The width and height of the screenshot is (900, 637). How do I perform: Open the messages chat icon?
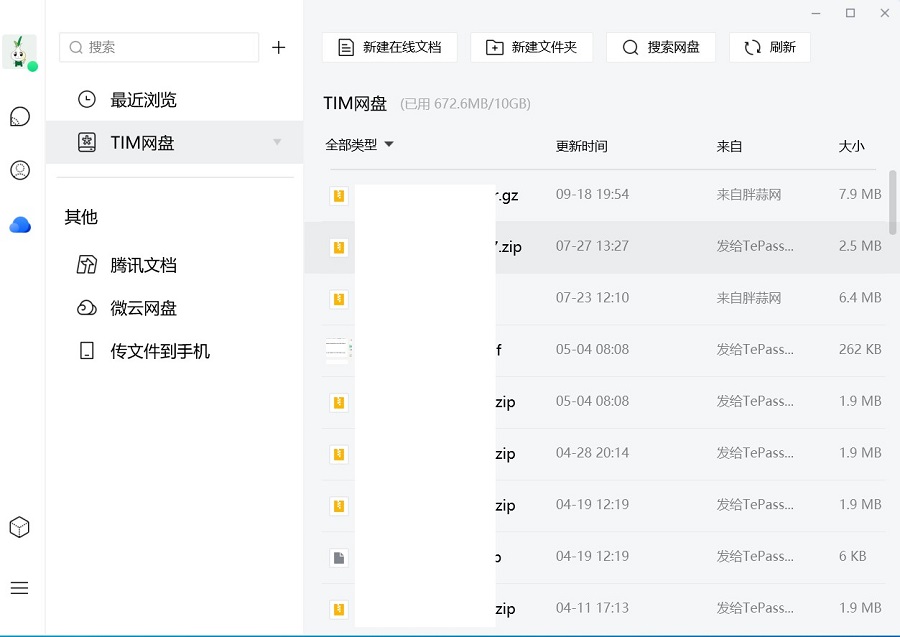[20, 117]
